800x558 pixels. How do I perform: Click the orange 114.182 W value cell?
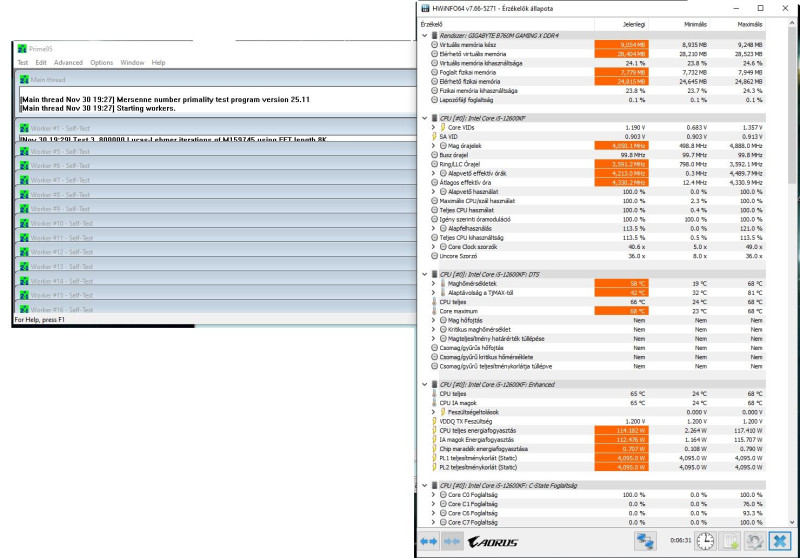click(621, 430)
